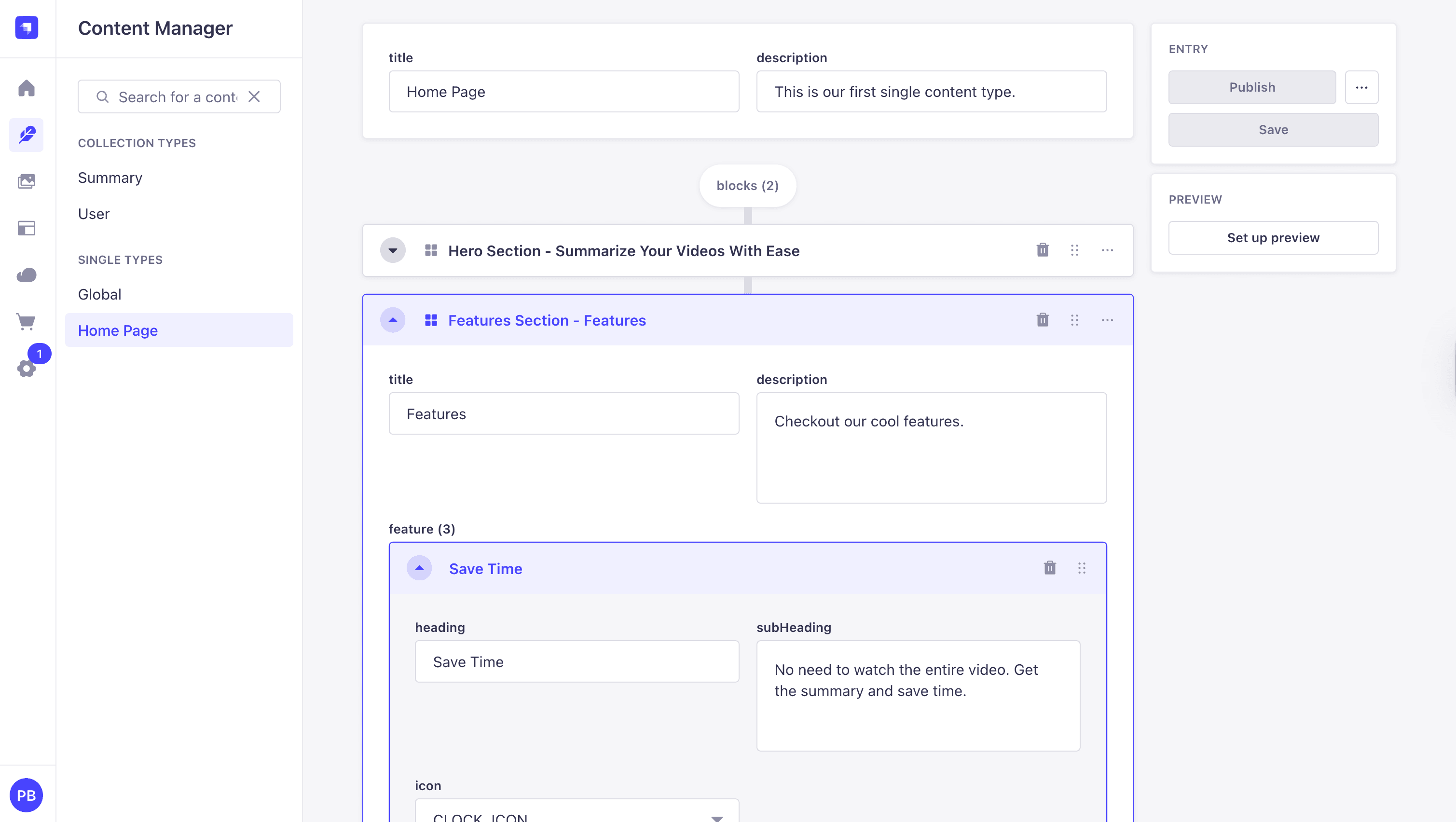The width and height of the screenshot is (1456, 822).
Task: Clear the content type search field
Action: 254,96
